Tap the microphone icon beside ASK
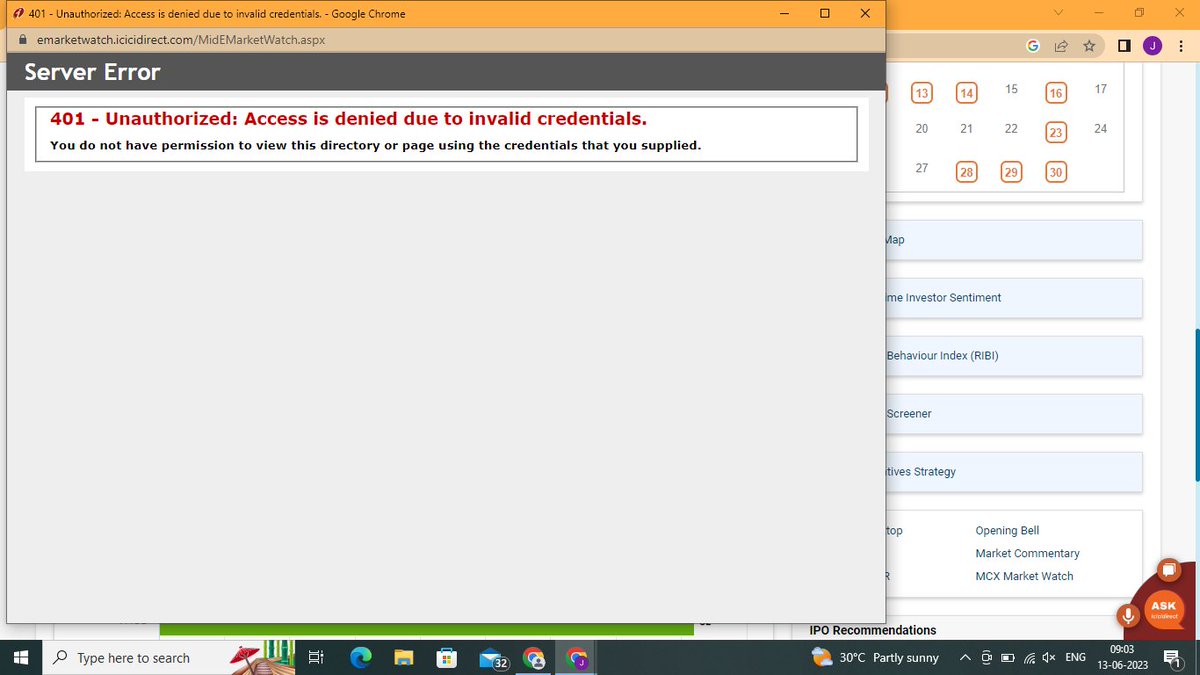1200x675 pixels. point(1129,615)
